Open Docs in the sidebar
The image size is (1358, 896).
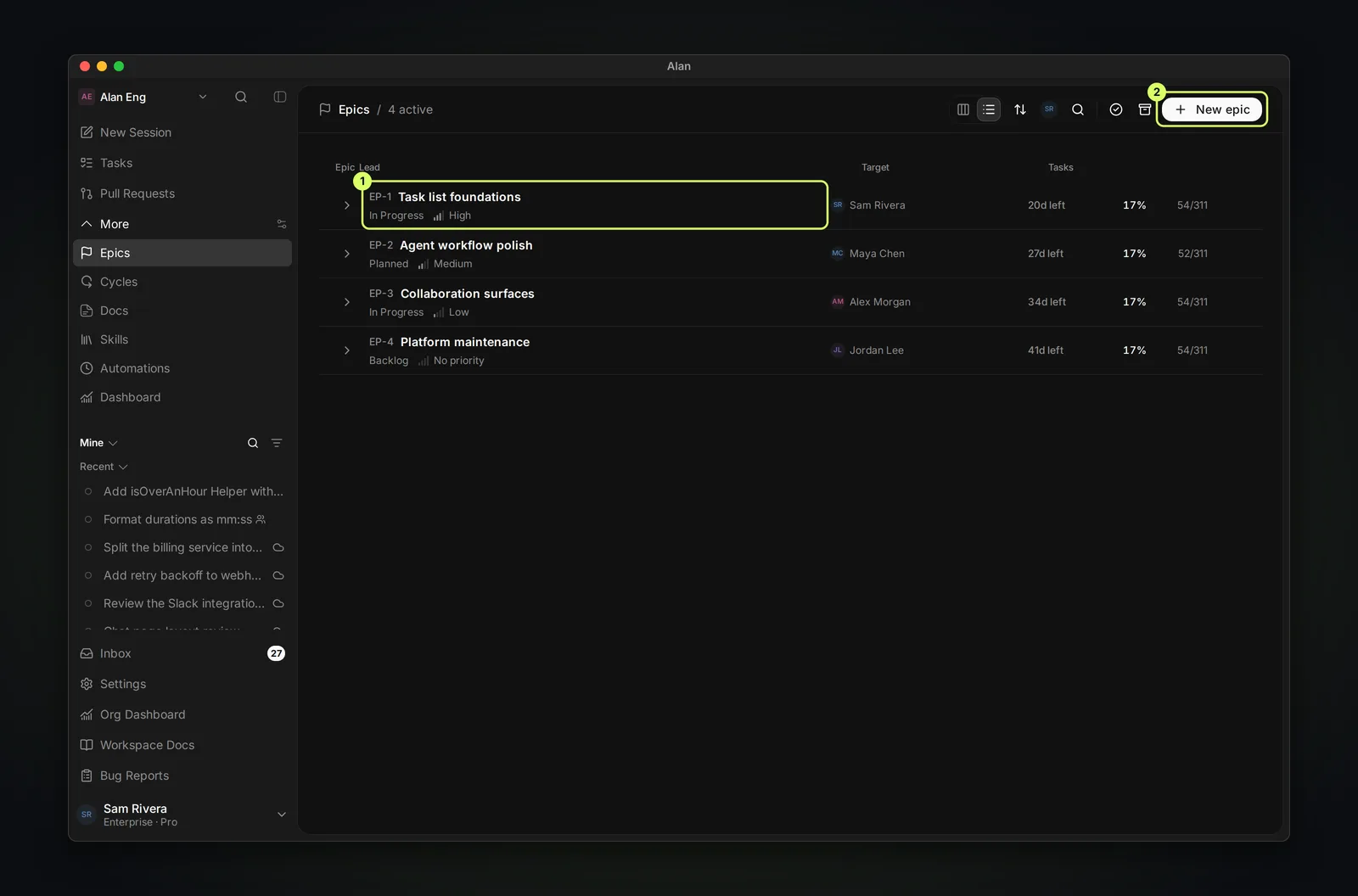(182, 311)
